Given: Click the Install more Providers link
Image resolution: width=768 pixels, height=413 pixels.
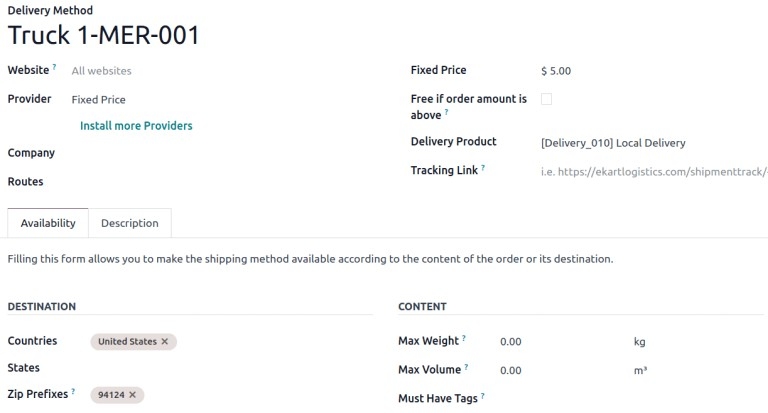Looking at the screenshot, I should pyautogui.click(x=136, y=126).
